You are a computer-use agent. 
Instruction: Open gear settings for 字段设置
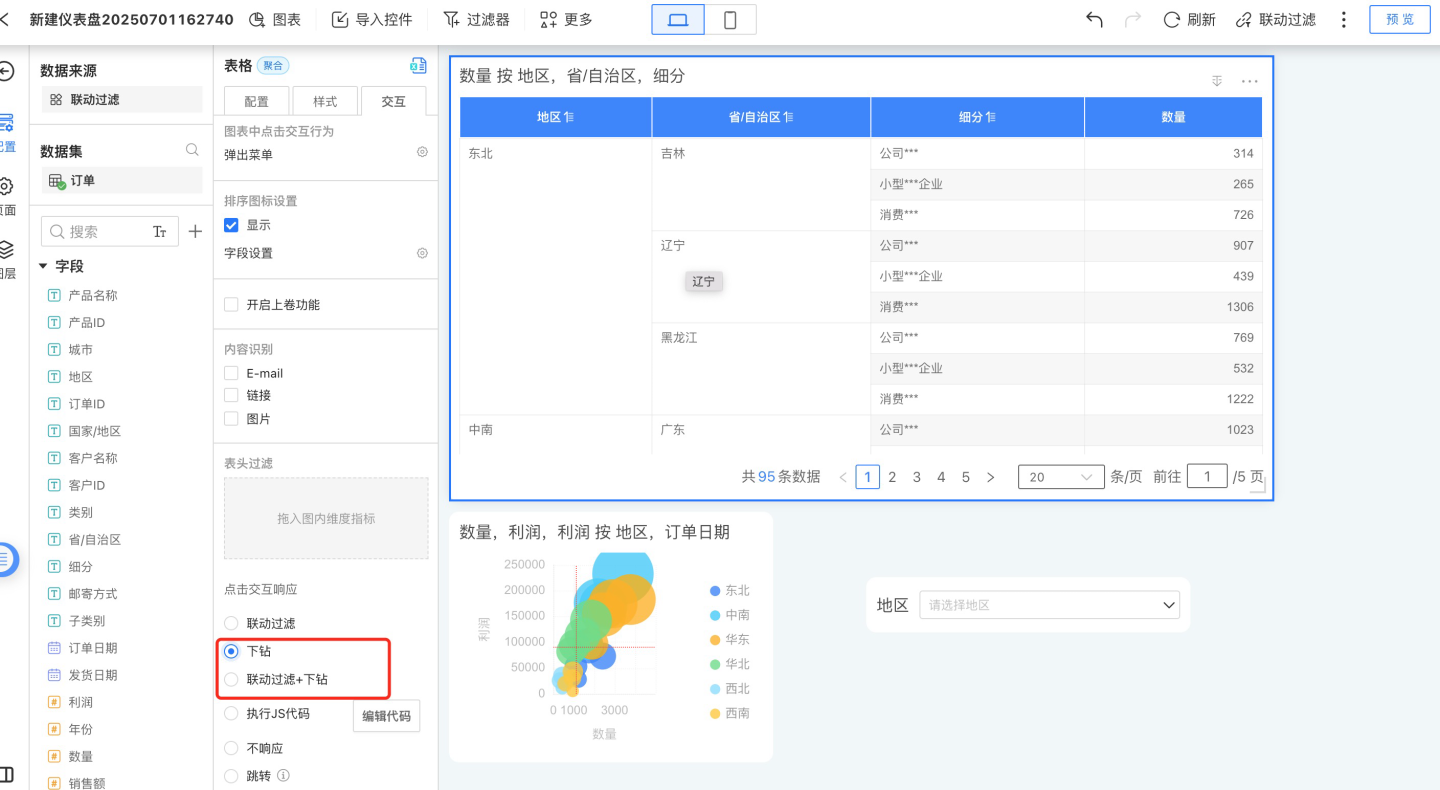tap(422, 254)
